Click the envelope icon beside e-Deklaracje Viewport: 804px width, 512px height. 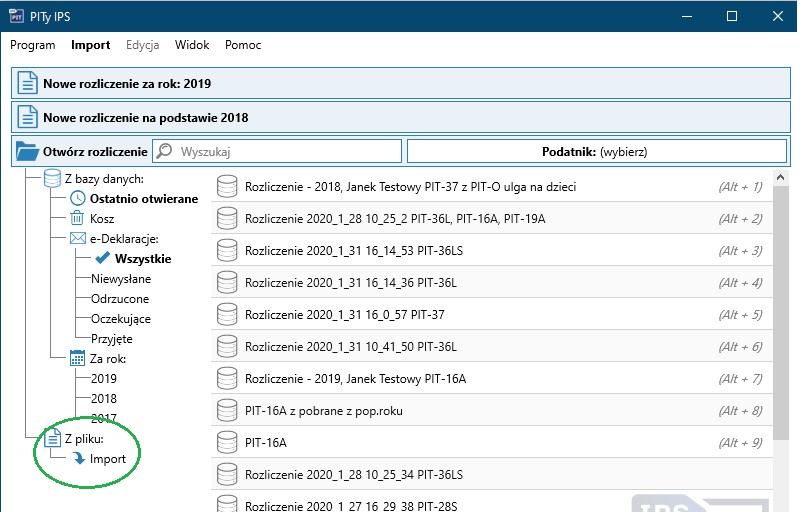click(x=77, y=239)
